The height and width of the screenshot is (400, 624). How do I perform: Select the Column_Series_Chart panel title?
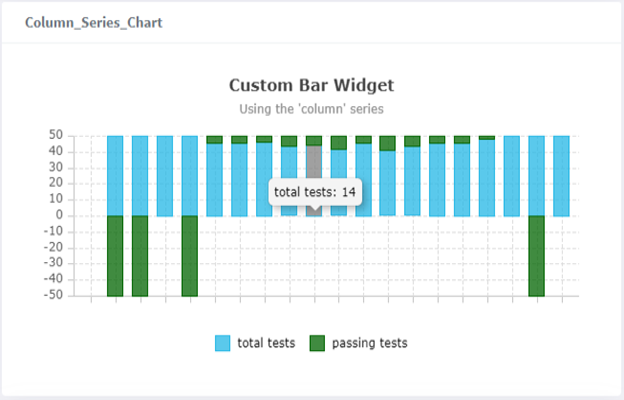click(x=94, y=22)
